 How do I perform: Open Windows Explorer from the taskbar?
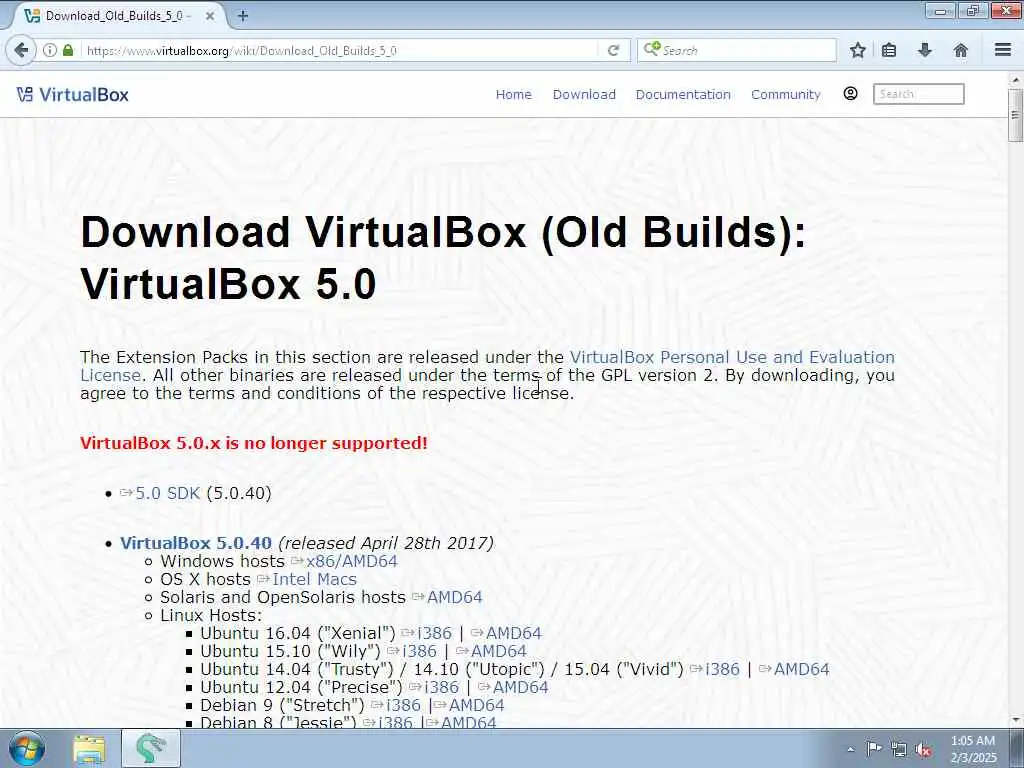click(89, 749)
